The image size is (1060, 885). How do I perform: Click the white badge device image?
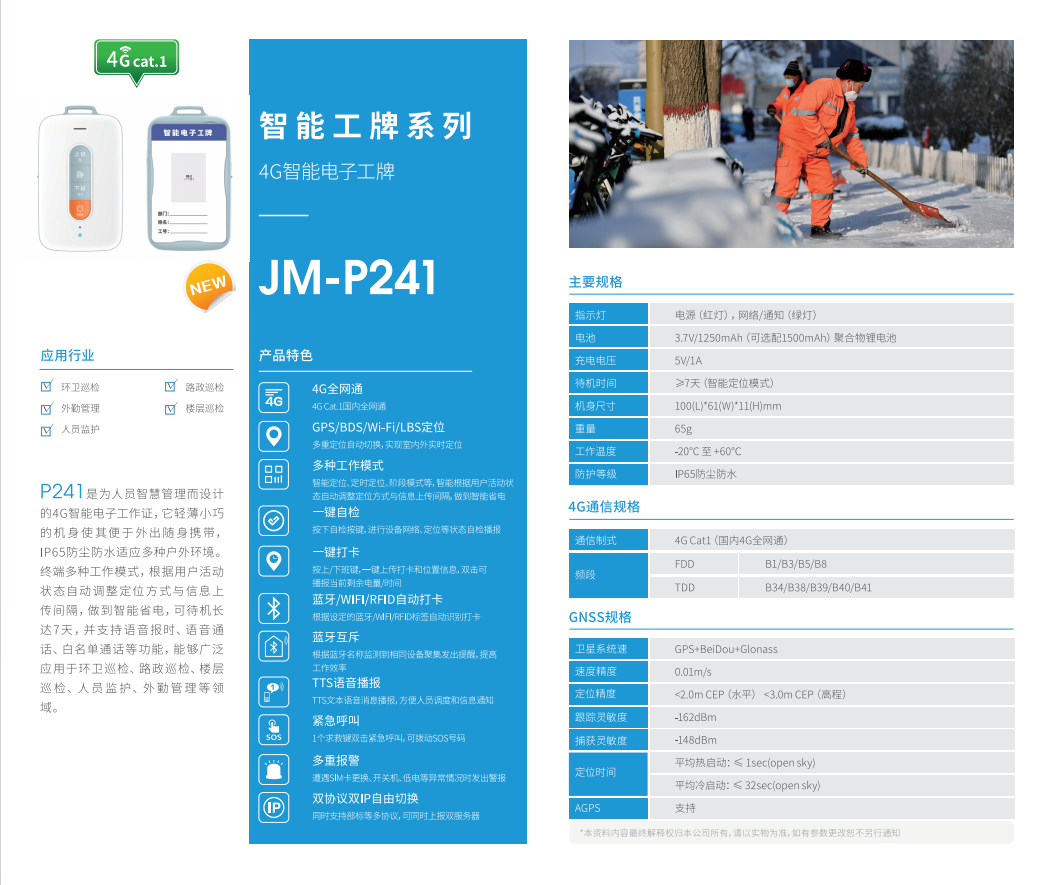tap(80, 178)
